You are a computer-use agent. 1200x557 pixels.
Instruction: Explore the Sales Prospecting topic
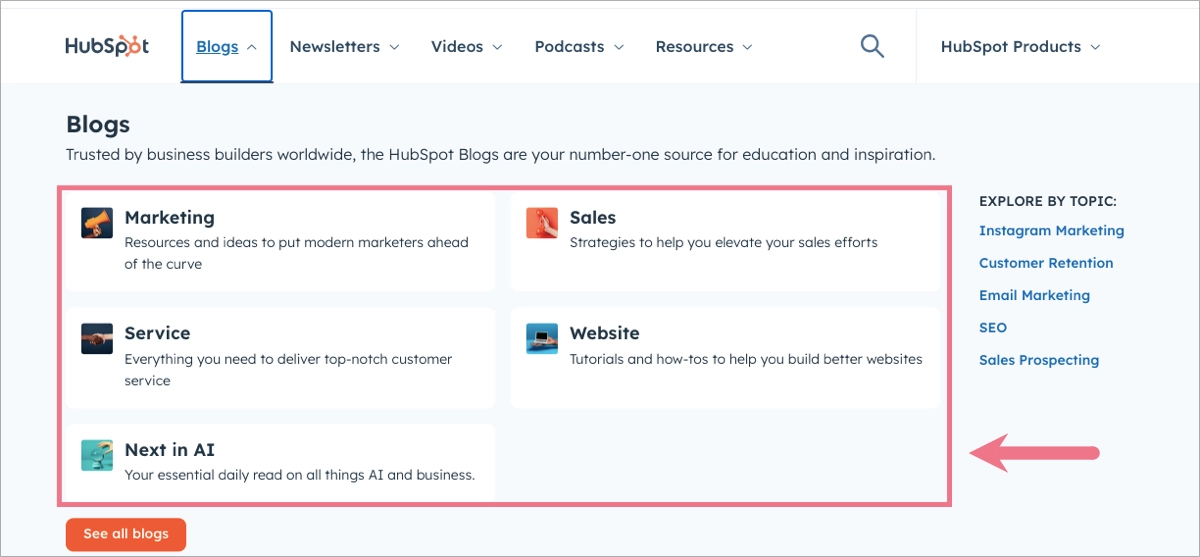[1039, 360]
